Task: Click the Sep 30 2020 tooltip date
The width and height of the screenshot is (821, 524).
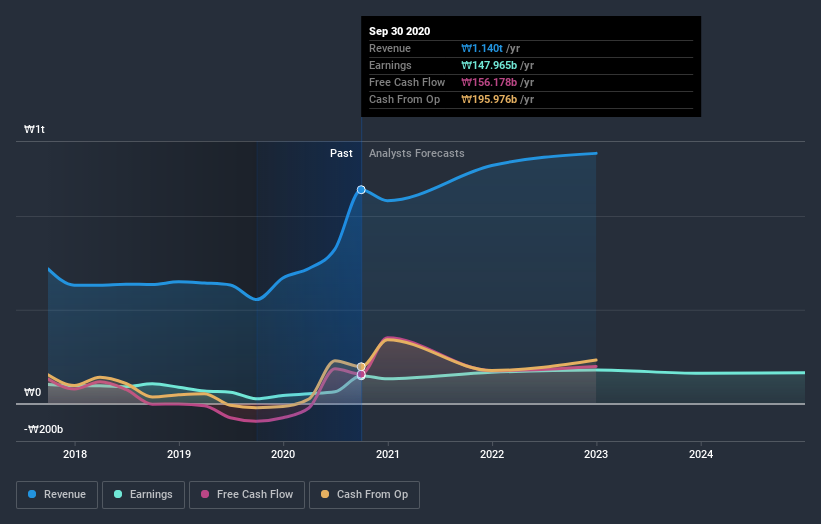Action: [400, 31]
